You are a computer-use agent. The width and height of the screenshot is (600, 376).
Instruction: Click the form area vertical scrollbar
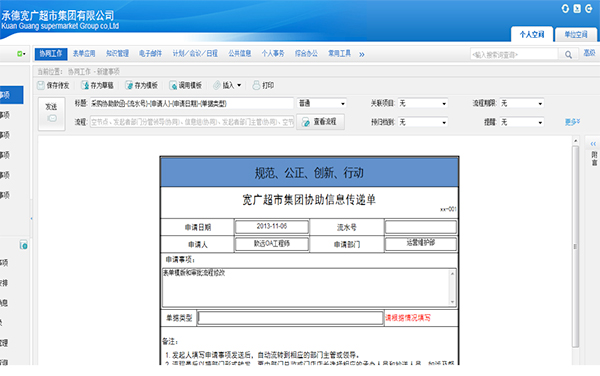coord(575,246)
